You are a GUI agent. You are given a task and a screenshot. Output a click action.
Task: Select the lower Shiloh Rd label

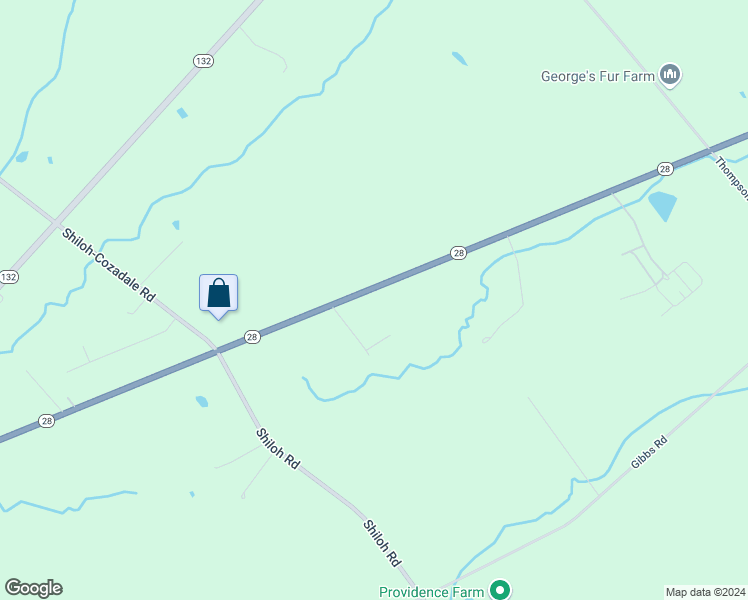pyautogui.click(x=382, y=543)
